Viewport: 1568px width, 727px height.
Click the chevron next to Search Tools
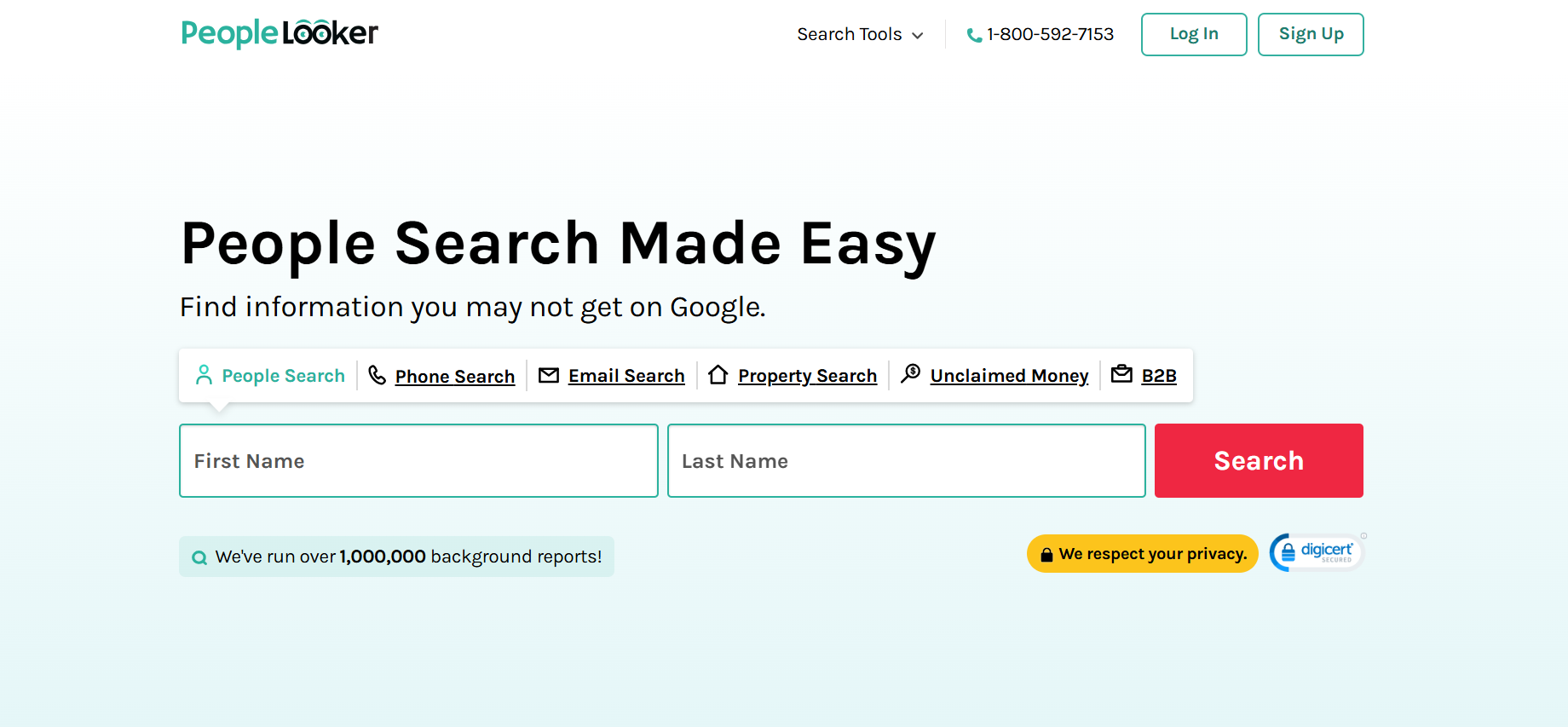click(918, 36)
